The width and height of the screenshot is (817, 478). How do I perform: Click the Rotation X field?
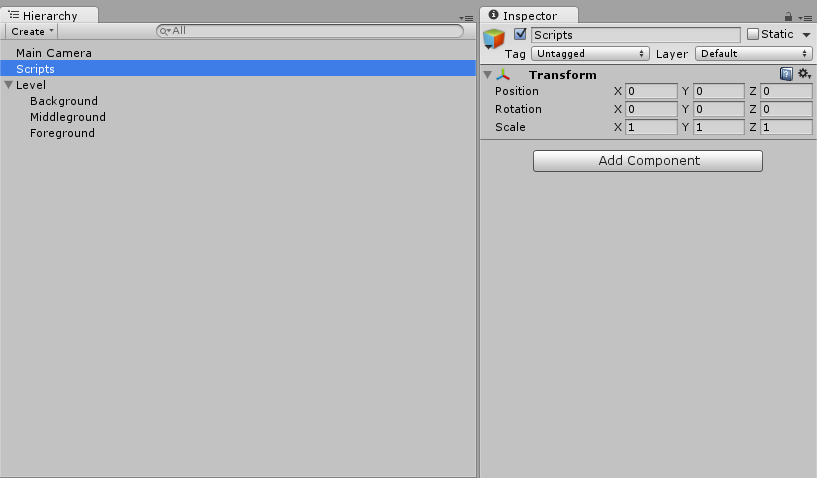click(x=651, y=109)
